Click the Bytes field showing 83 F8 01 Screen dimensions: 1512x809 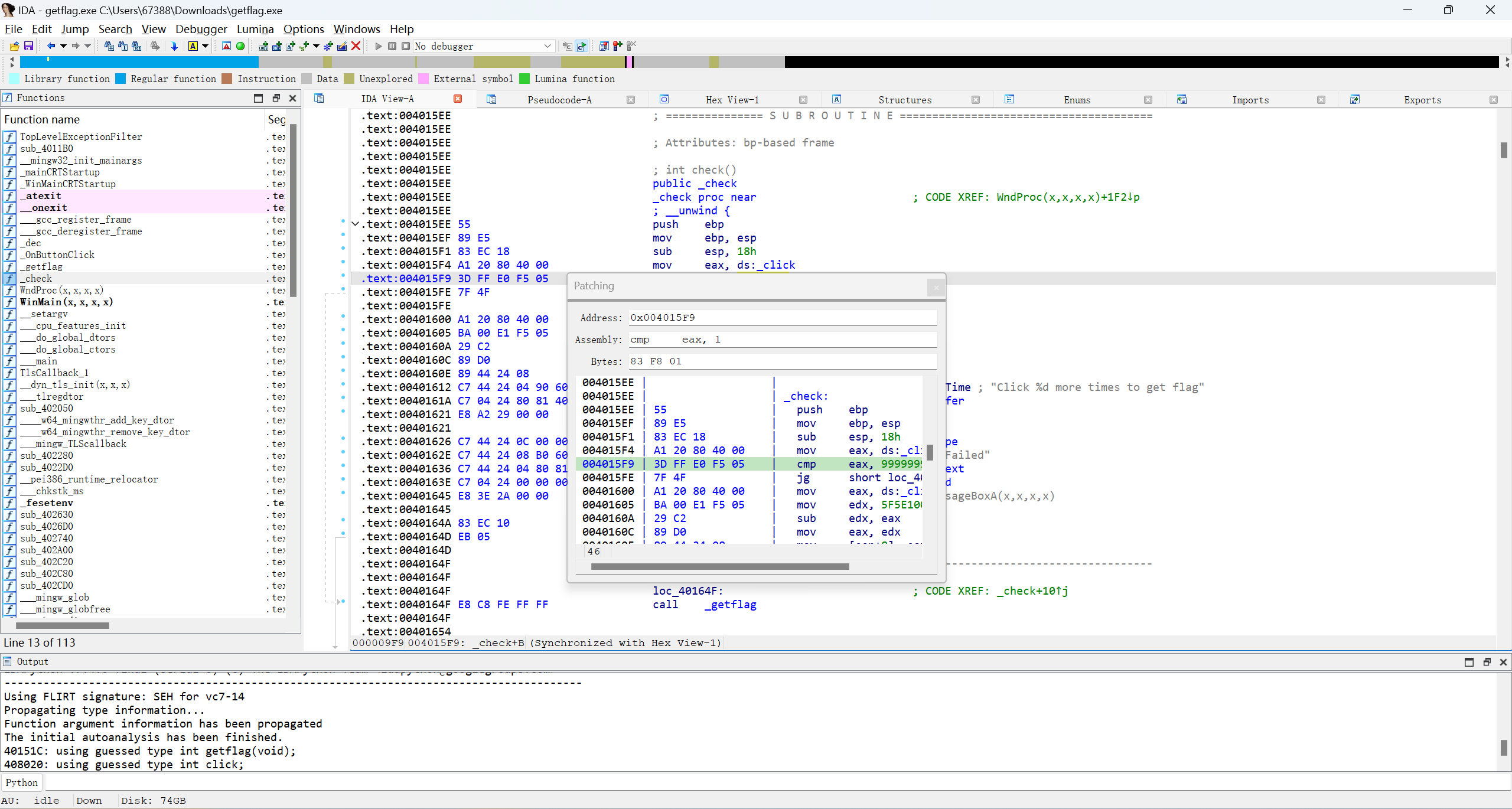pos(782,361)
